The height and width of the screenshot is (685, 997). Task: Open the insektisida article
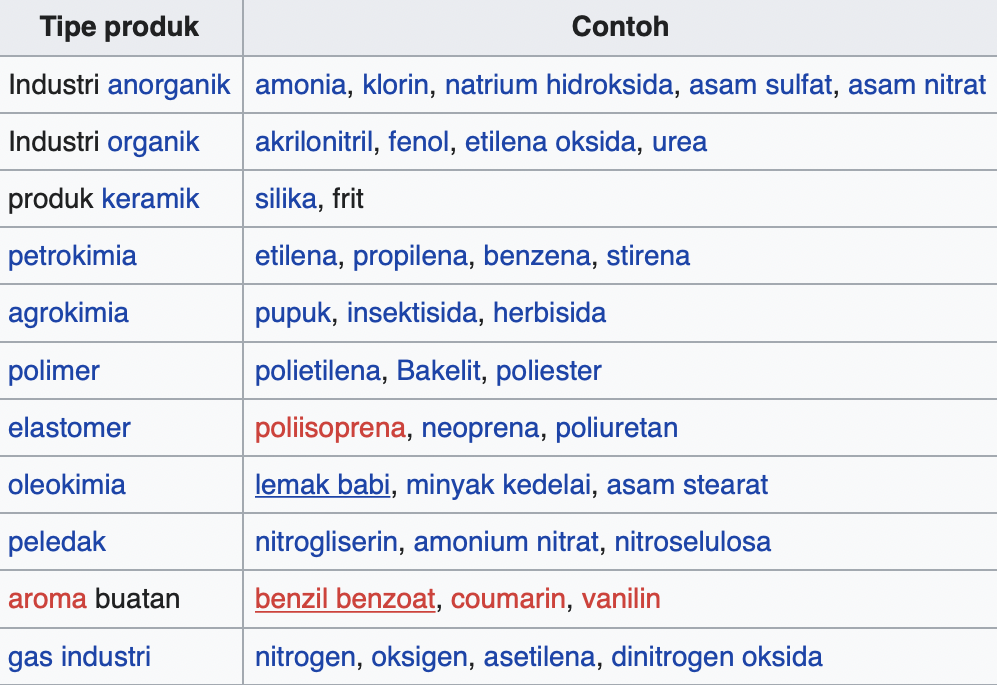tap(411, 313)
